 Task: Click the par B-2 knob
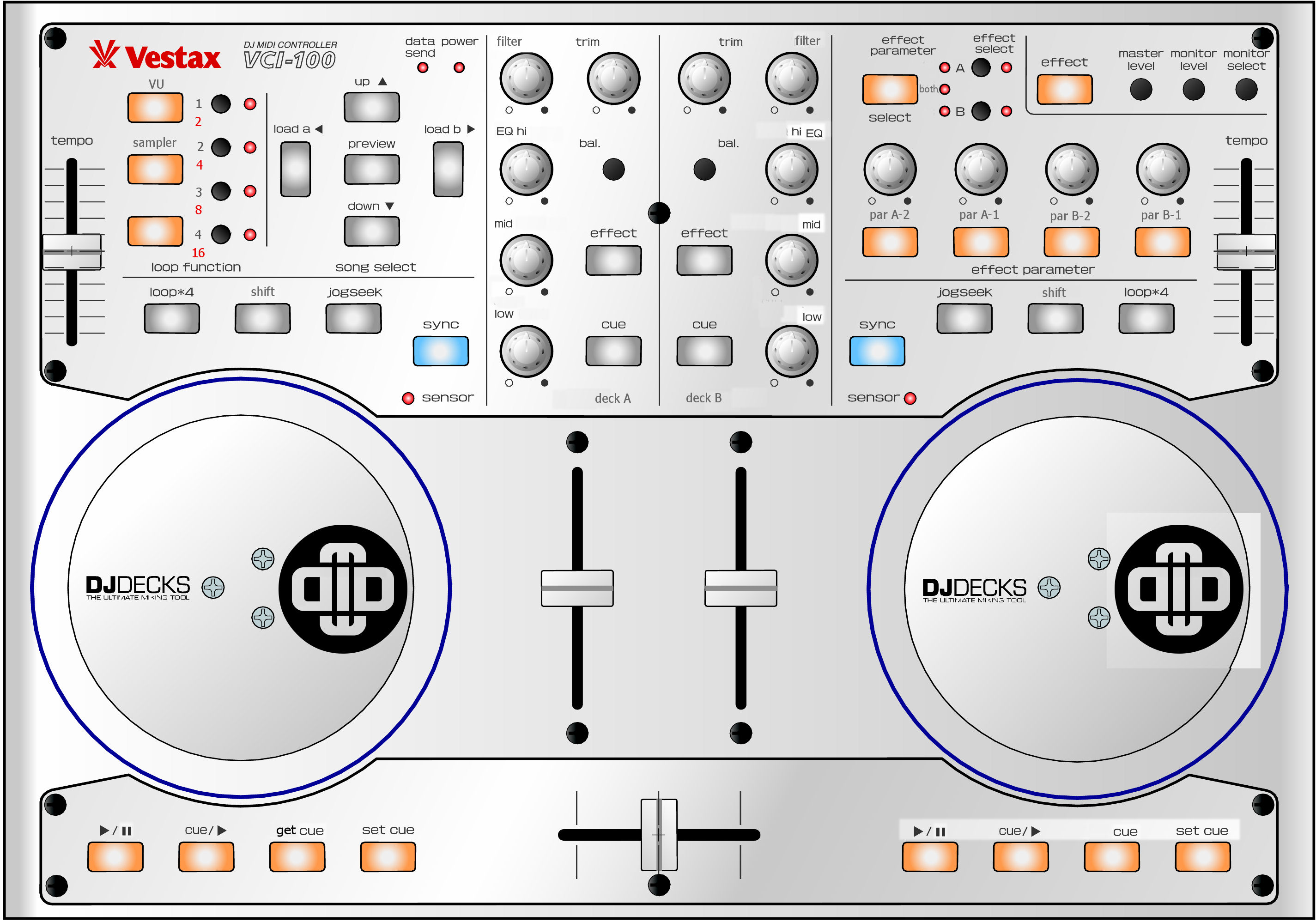point(1071,170)
